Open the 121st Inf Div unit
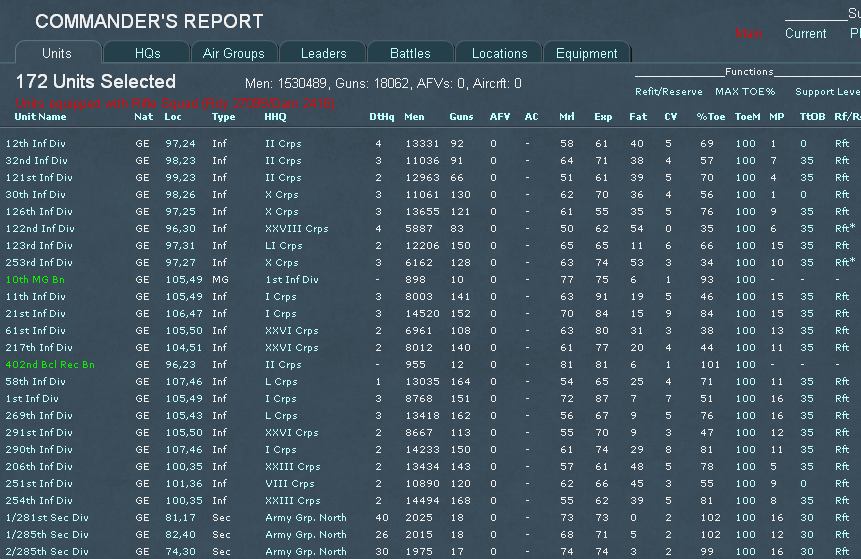 click(39, 177)
